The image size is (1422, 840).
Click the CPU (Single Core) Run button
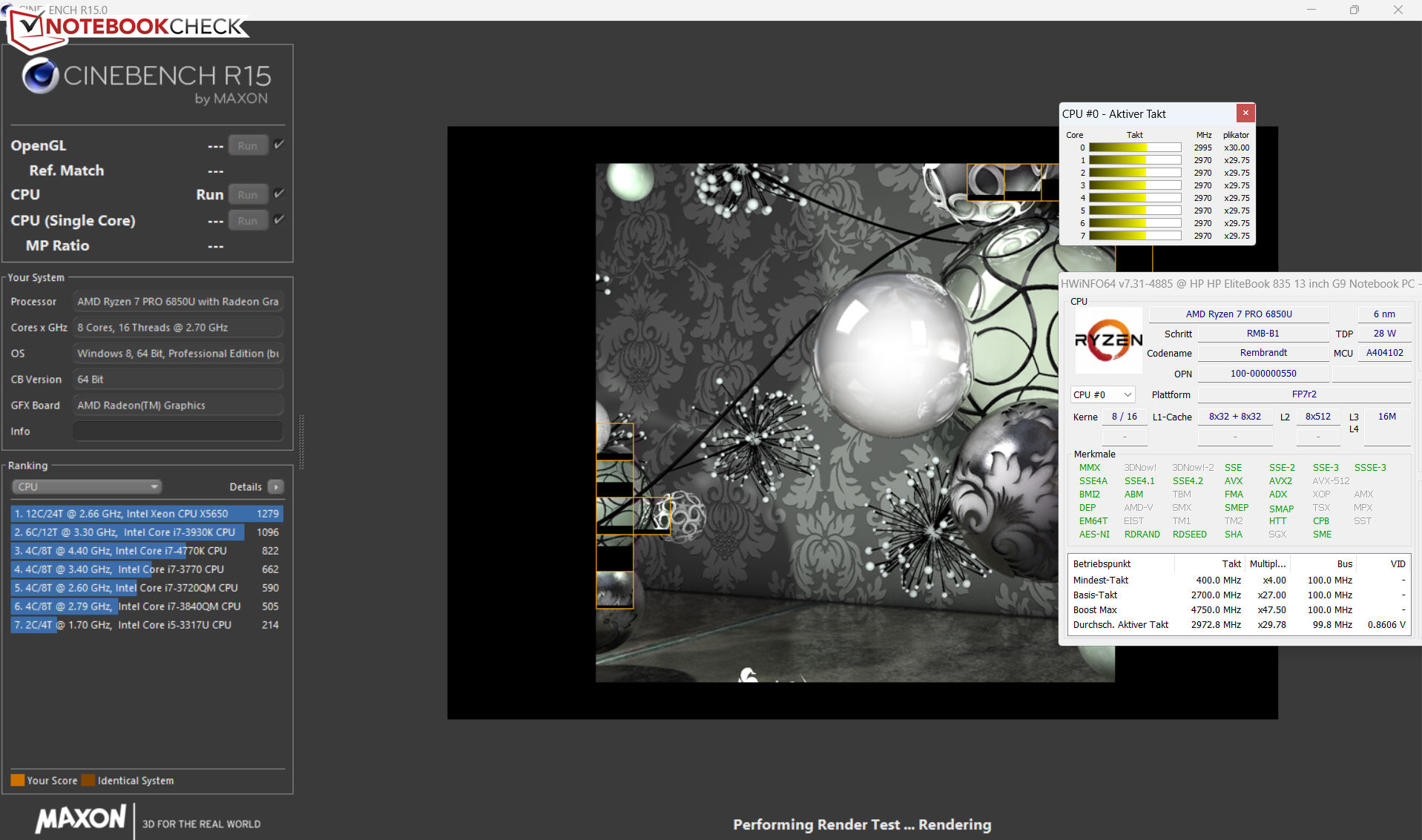coord(248,220)
